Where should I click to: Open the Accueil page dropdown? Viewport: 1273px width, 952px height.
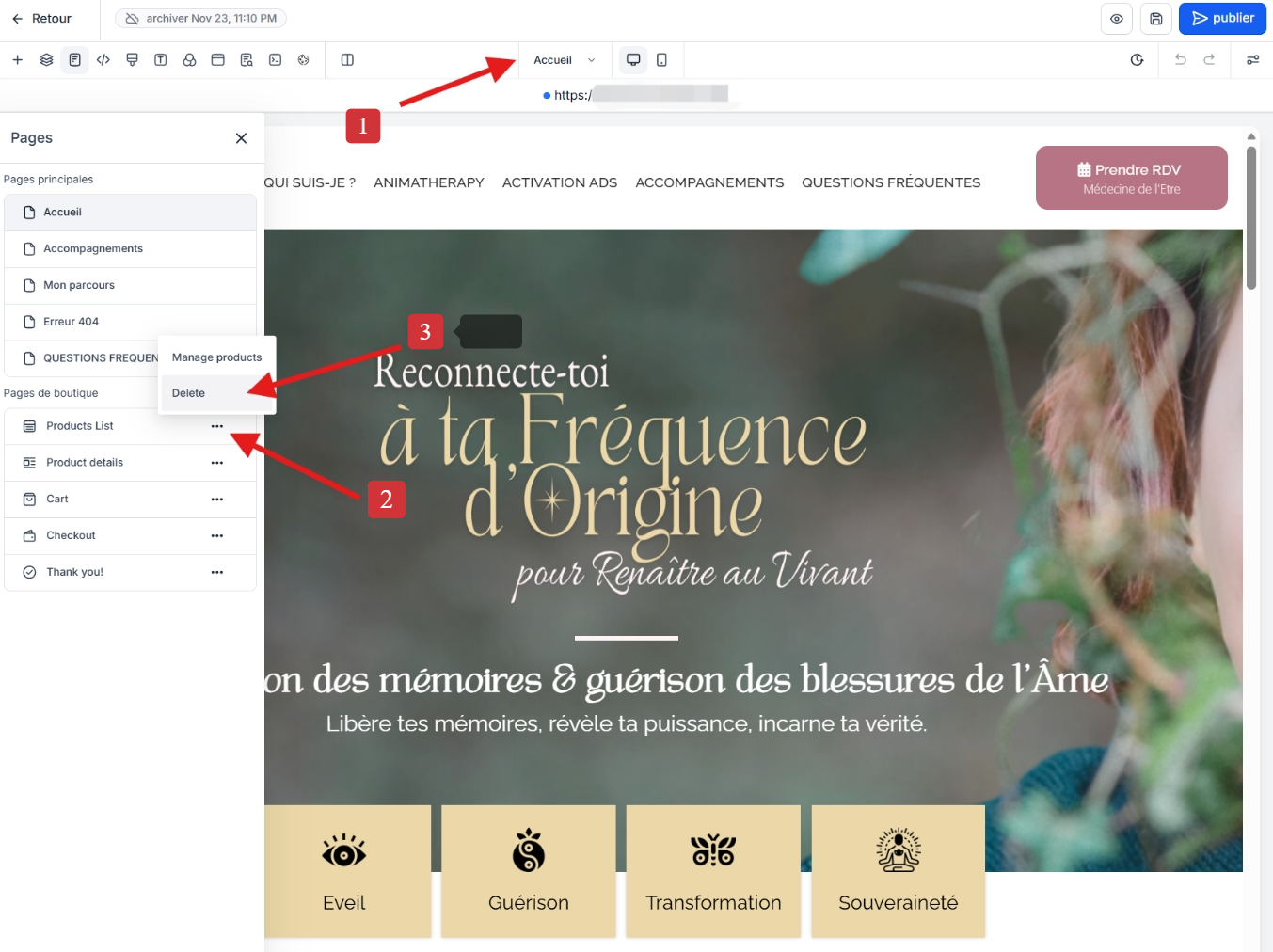(565, 60)
